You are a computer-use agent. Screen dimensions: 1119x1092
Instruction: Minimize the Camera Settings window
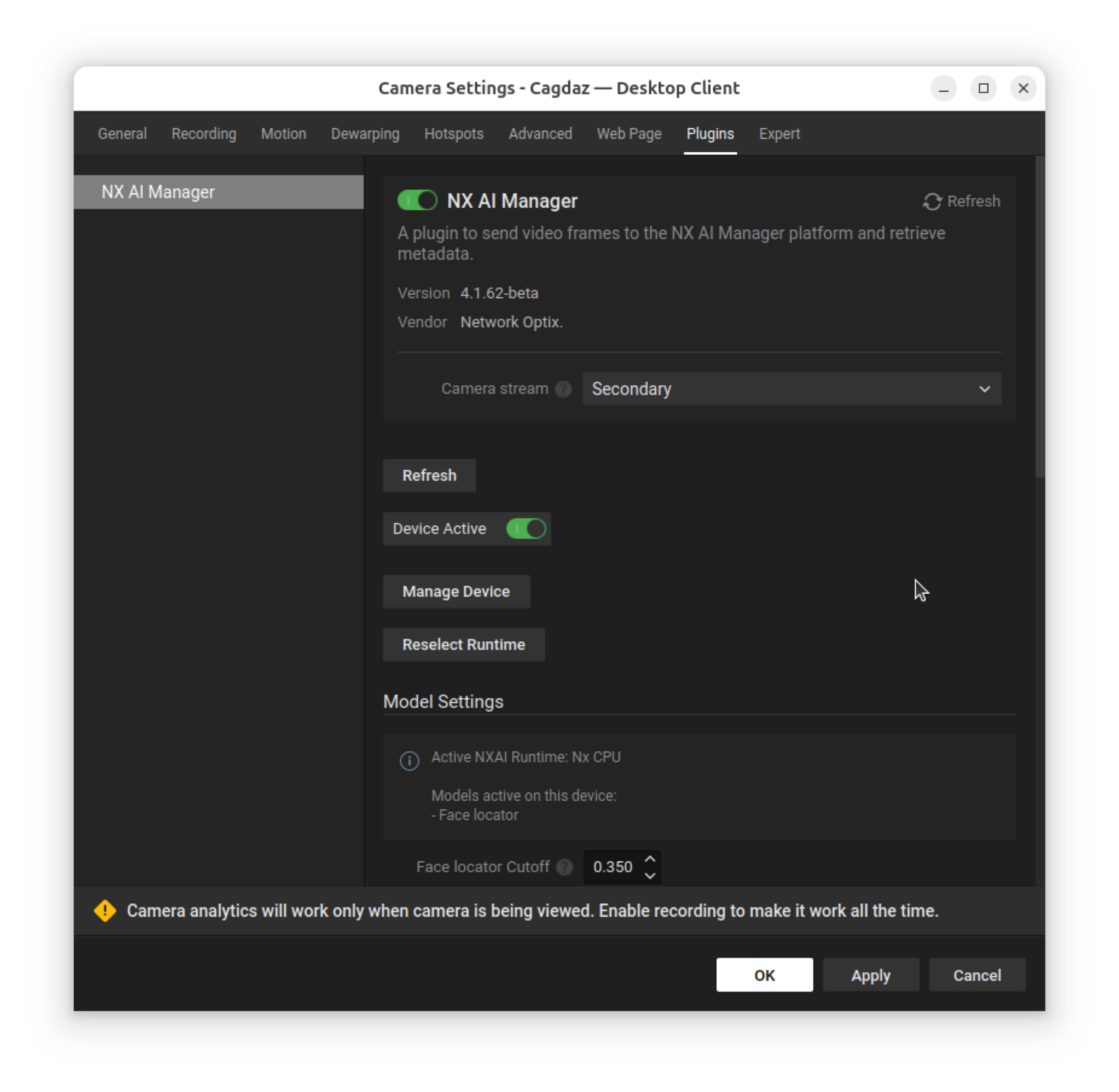pyautogui.click(x=943, y=89)
